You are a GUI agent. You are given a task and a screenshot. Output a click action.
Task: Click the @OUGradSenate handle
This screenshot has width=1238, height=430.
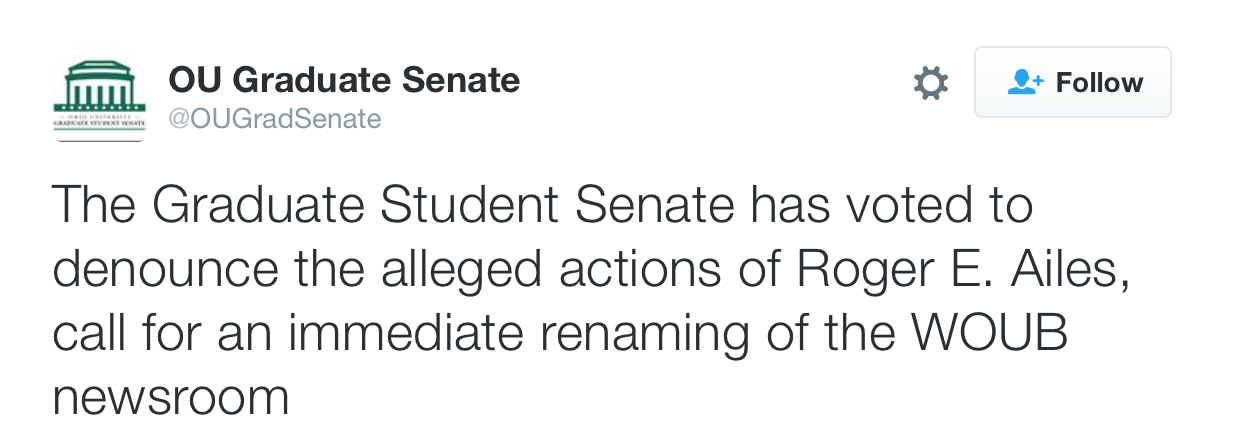coord(274,119)
